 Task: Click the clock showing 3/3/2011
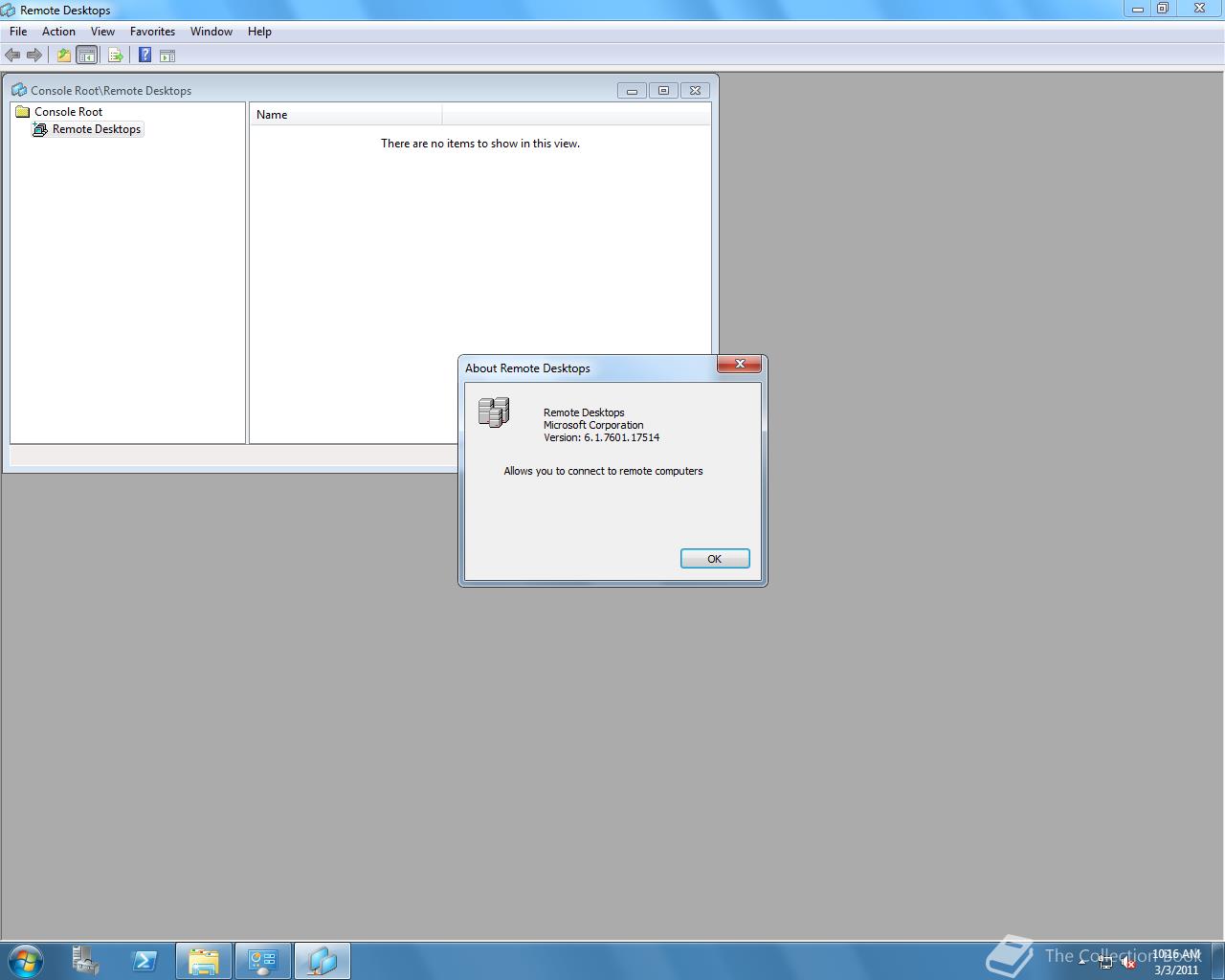1176,962
